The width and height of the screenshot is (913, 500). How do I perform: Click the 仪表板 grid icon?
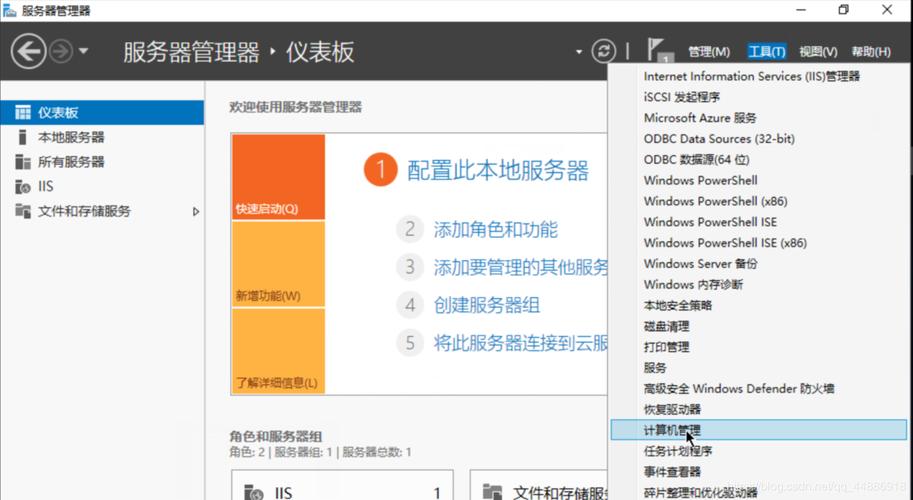point(23,112)
